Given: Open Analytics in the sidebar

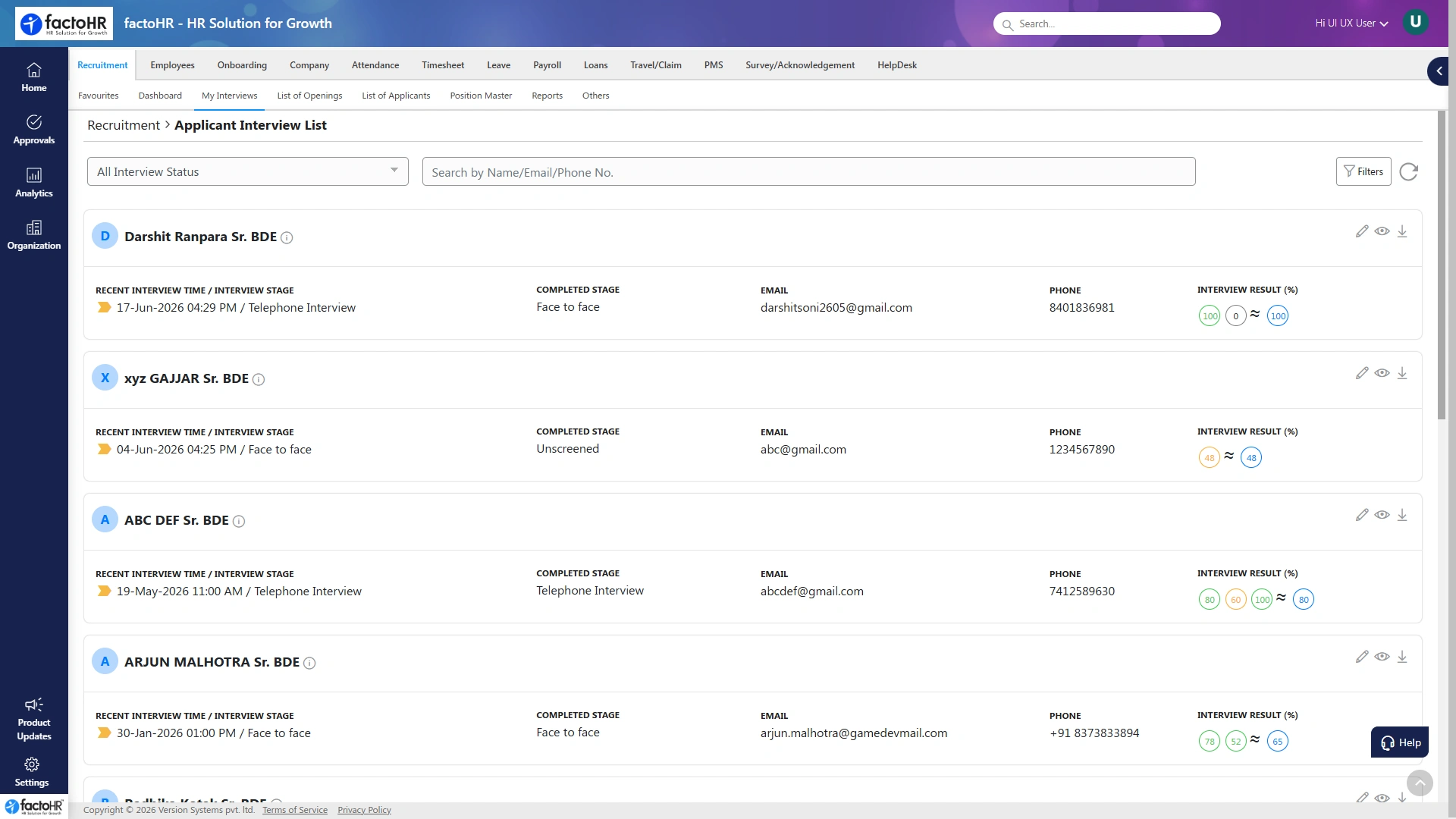Looking at the screenshot, I should click(33, 183).
